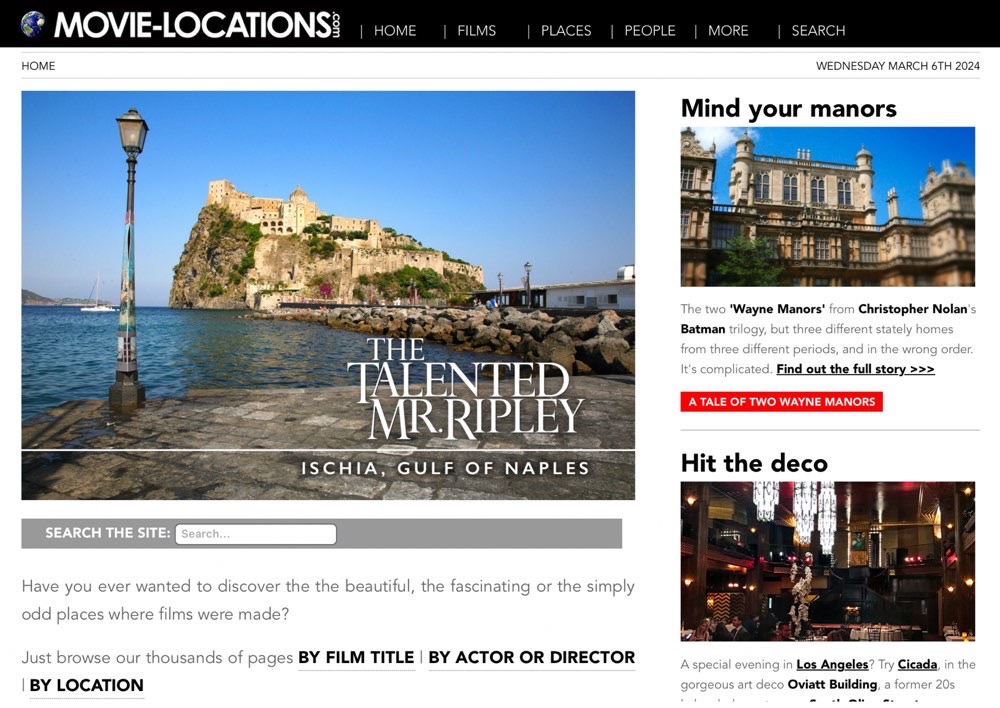Browse BY FILM TITLE
The height and width of the screenshot is (708, 1000).
tap(357, 658)
